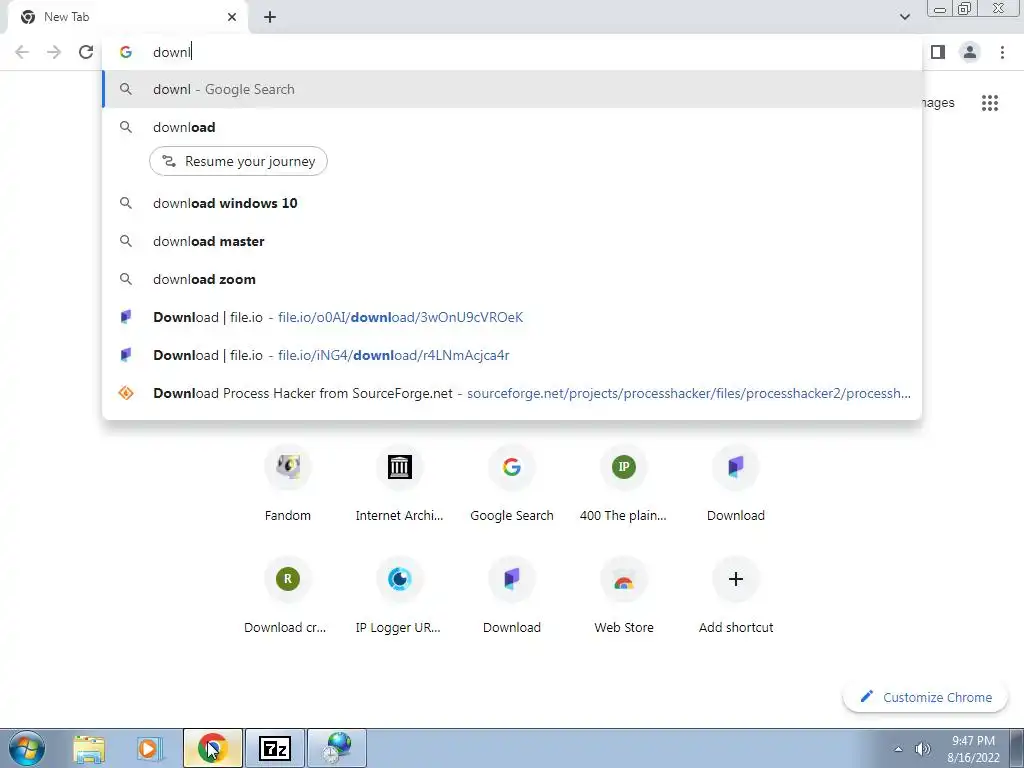Open the Windows Start menu
Image resolution: width=1024 pixels, height=768 pixels.
26,748
